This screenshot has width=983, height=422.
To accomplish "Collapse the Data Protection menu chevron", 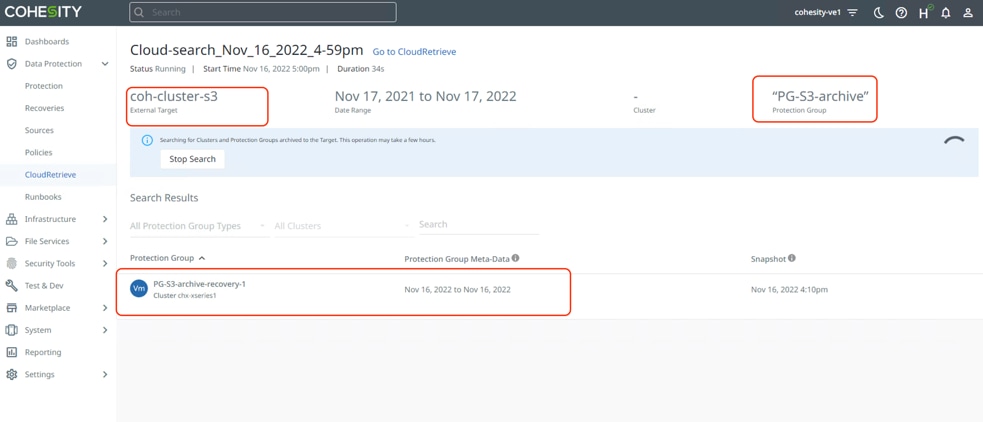I will pyautogui.click(x=105, y=63).
